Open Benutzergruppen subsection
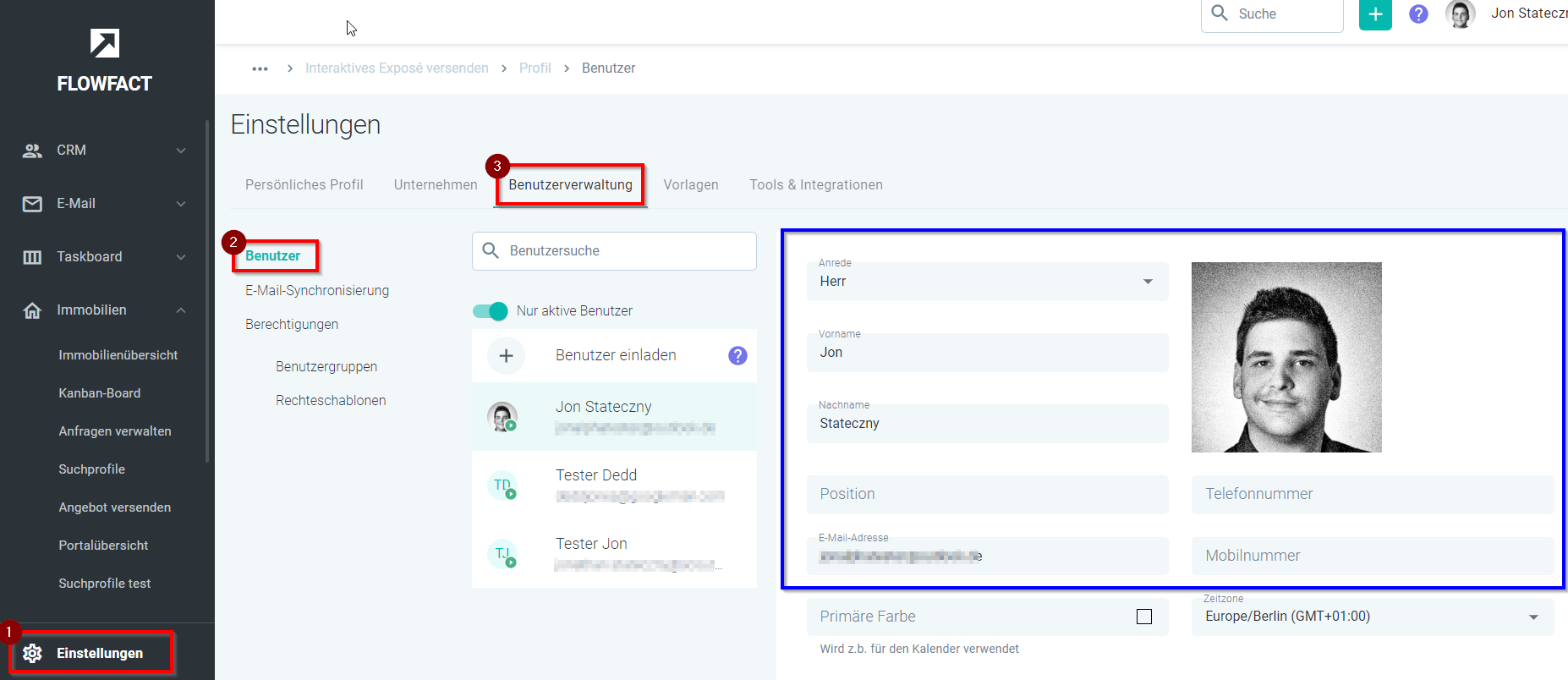 (326, 366)
